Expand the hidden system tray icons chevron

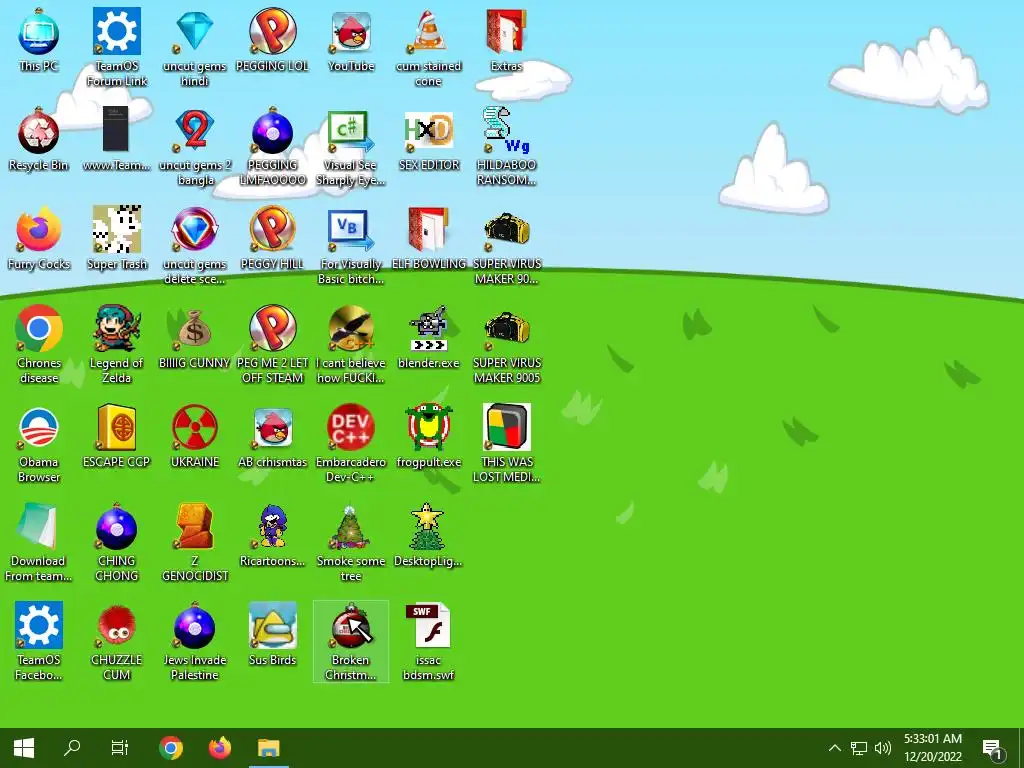click(x=835, y=748)
